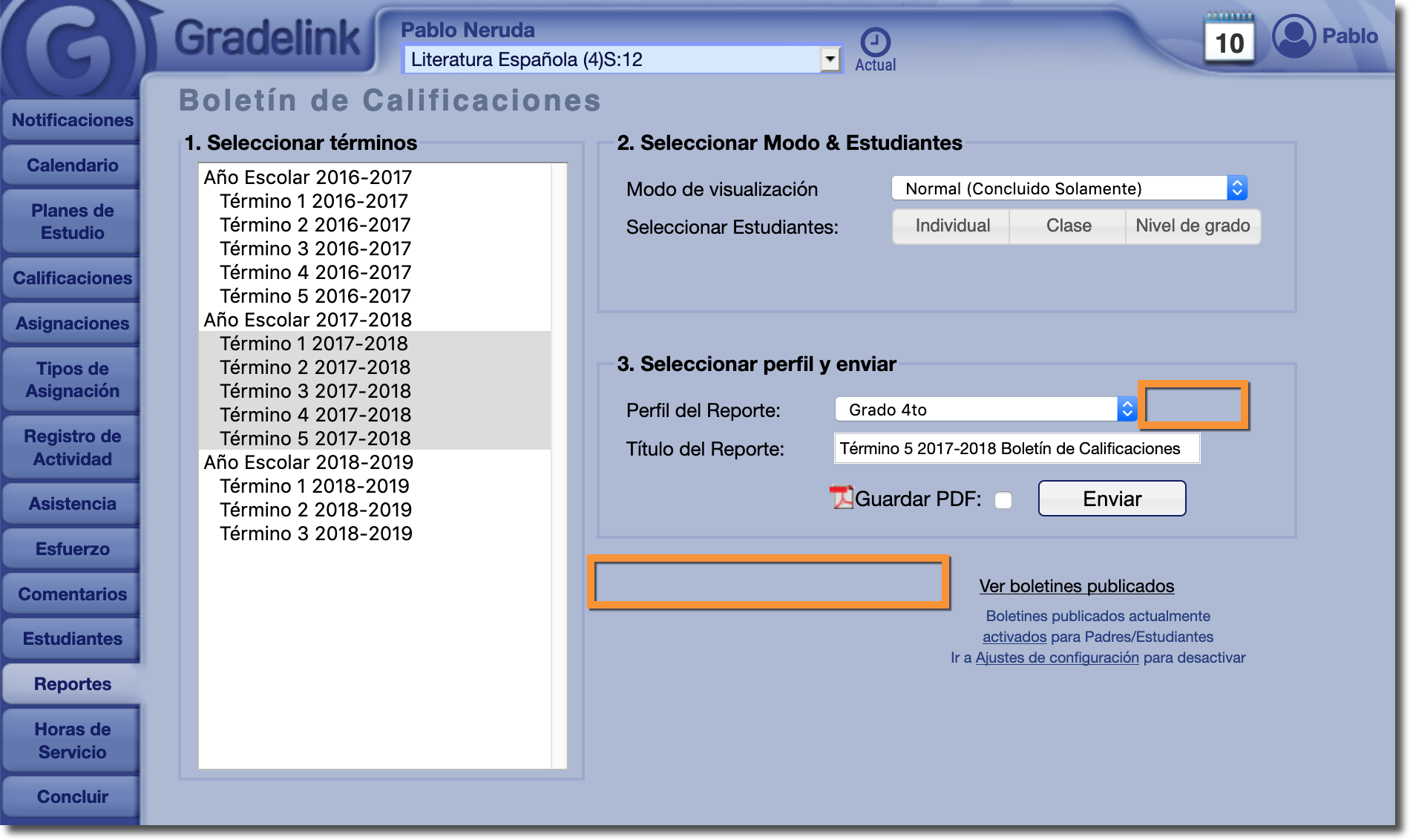Image resolution: width=1410 pixels, height=840 pixels.
Task: Select Clase student mode
Action: click(1068, 226)
